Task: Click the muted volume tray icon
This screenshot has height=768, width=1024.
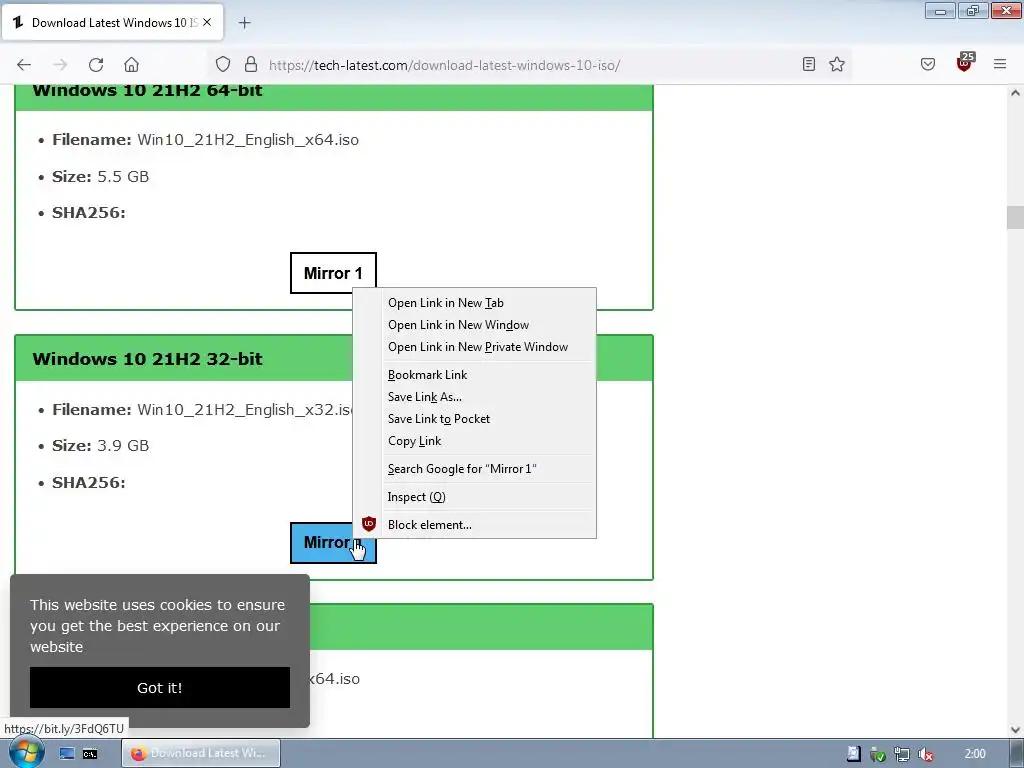Action: click(926, 754)
